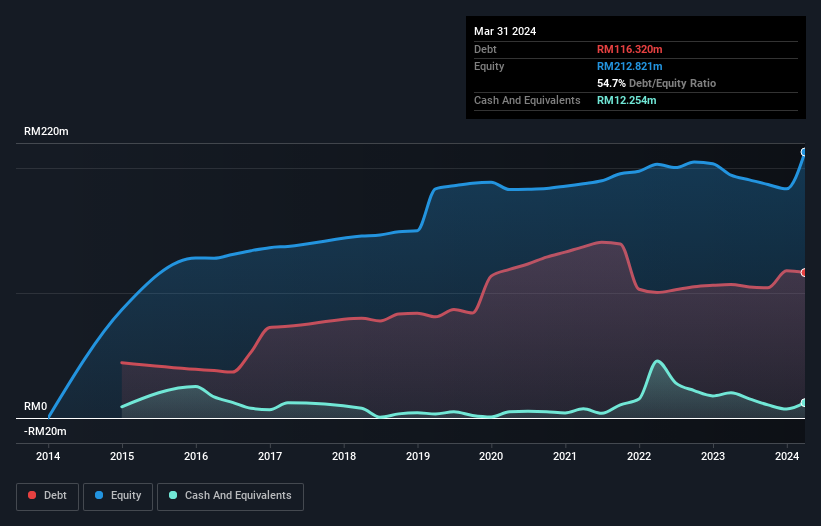Click the 2024 x-axis label
Viewport: 821px width, 526px height.
787,456
